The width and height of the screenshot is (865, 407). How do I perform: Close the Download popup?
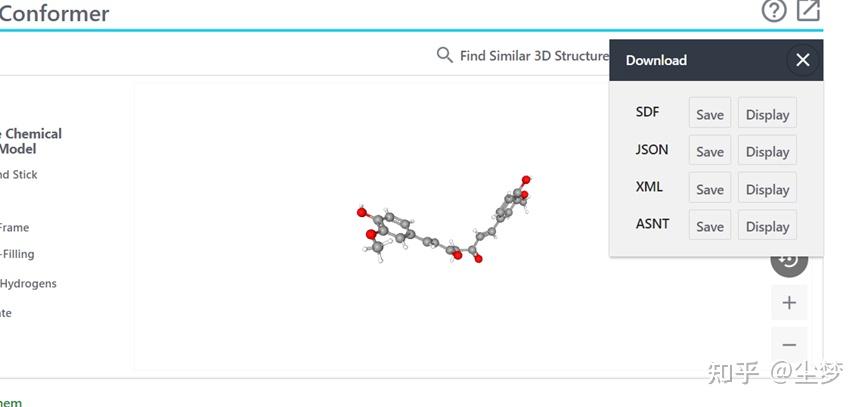(802, 60)
